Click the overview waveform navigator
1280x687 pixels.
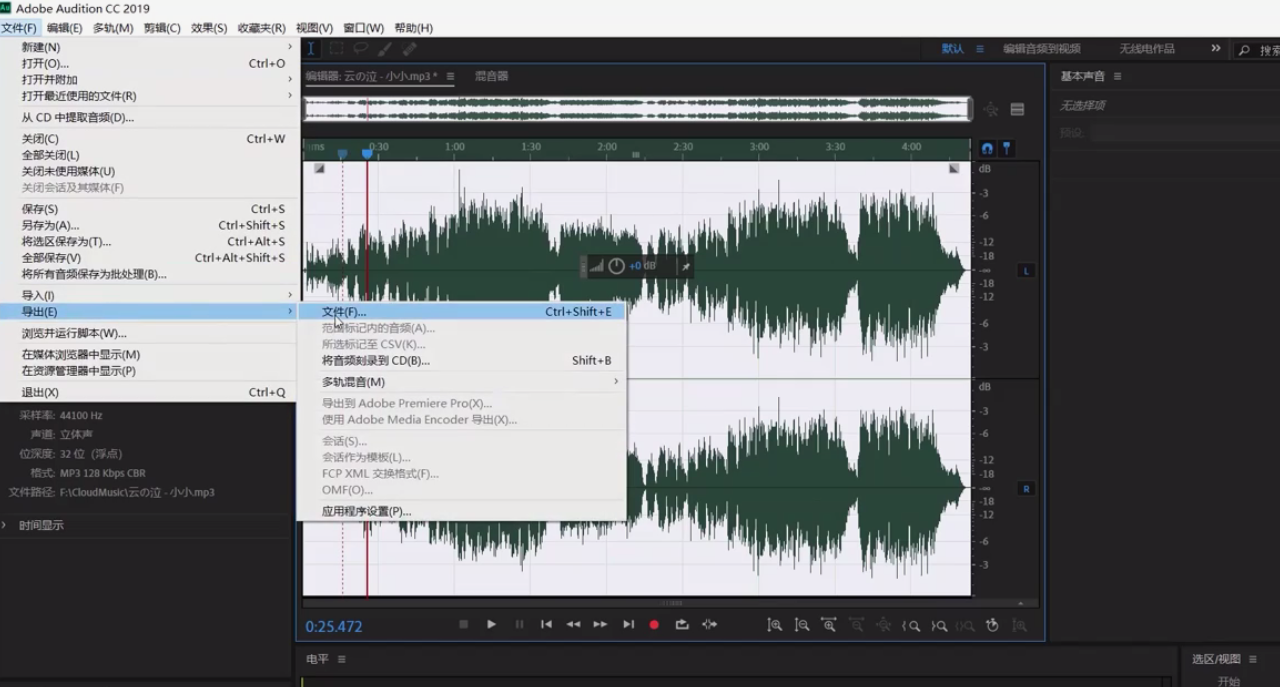(637, 109)
